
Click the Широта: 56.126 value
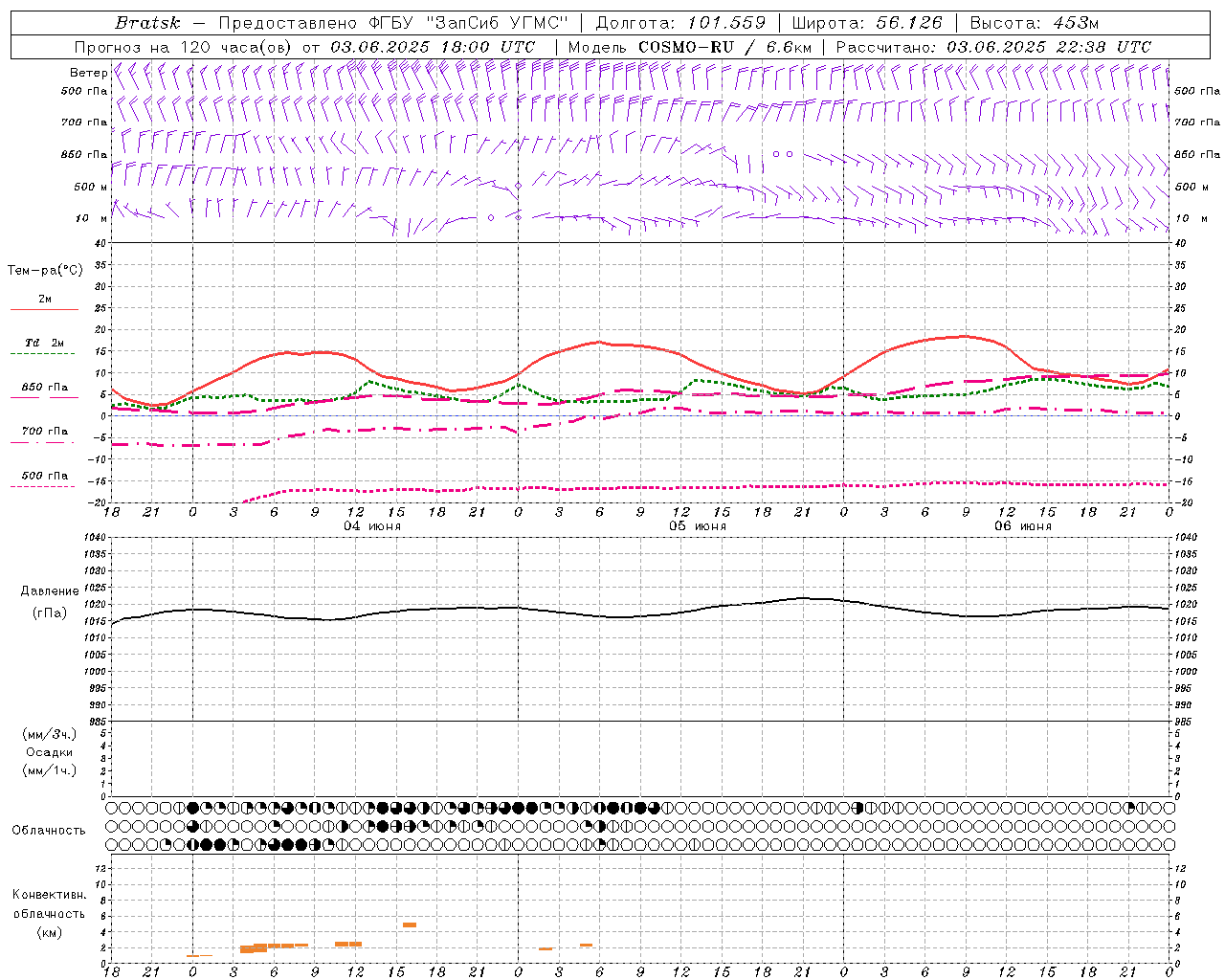point(868,23)
